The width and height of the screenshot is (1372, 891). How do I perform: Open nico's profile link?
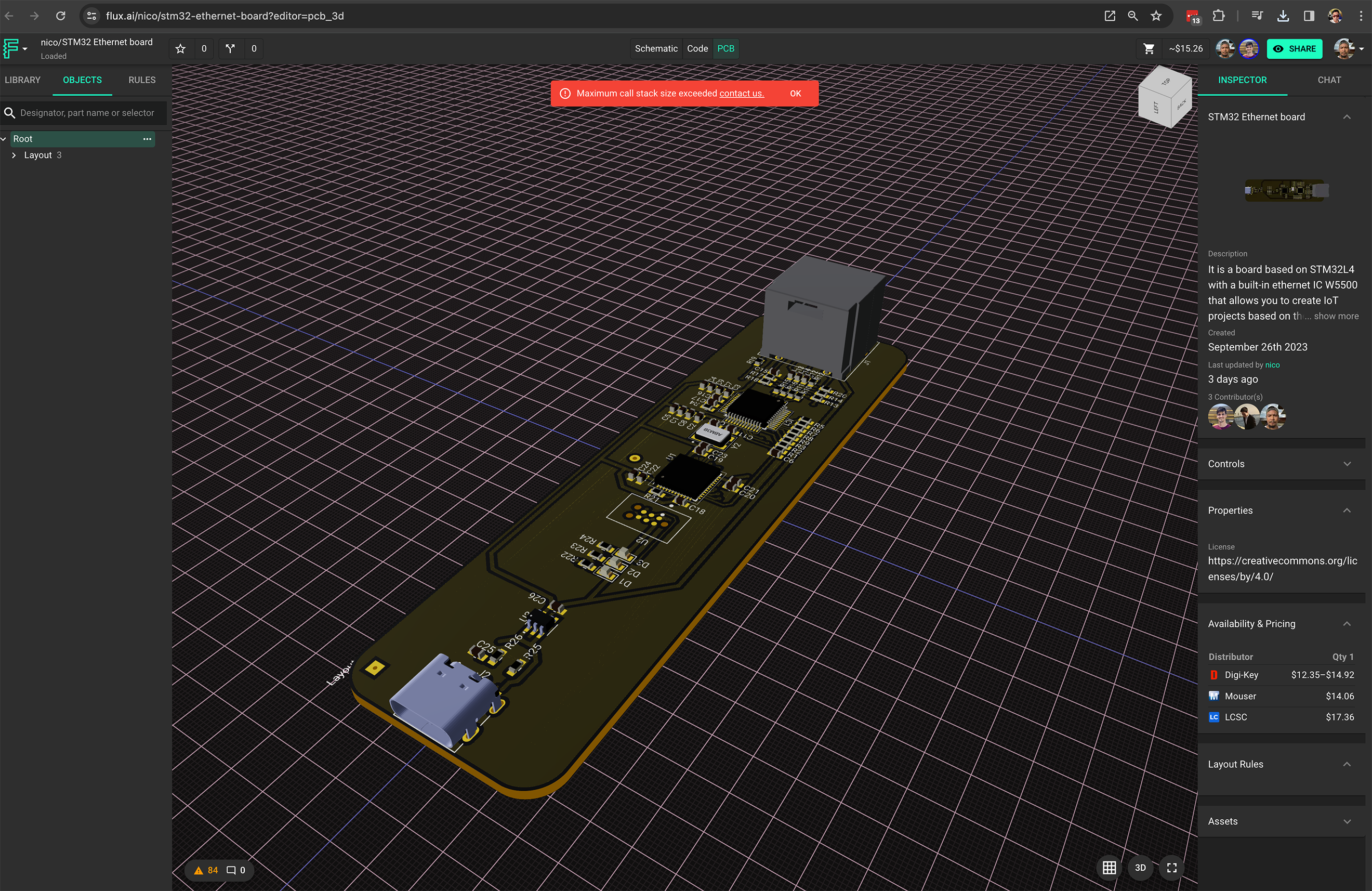(x=1272, y=365)
